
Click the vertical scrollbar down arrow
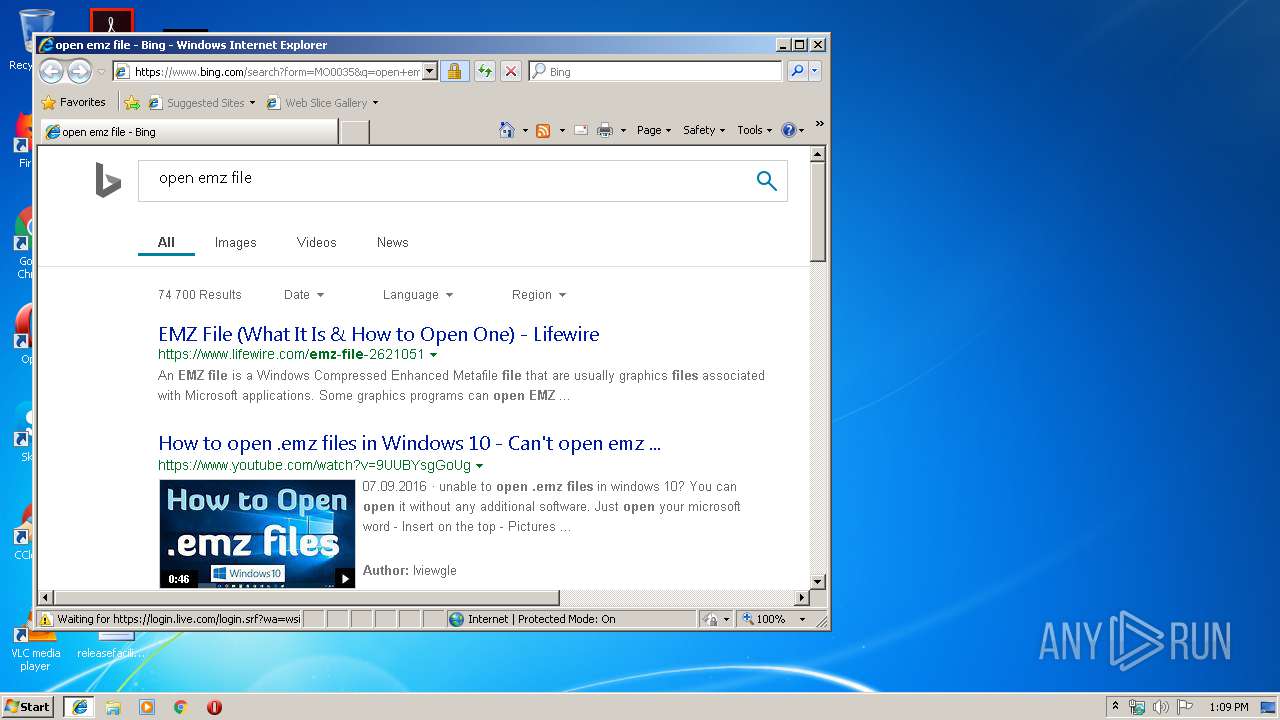817,581
